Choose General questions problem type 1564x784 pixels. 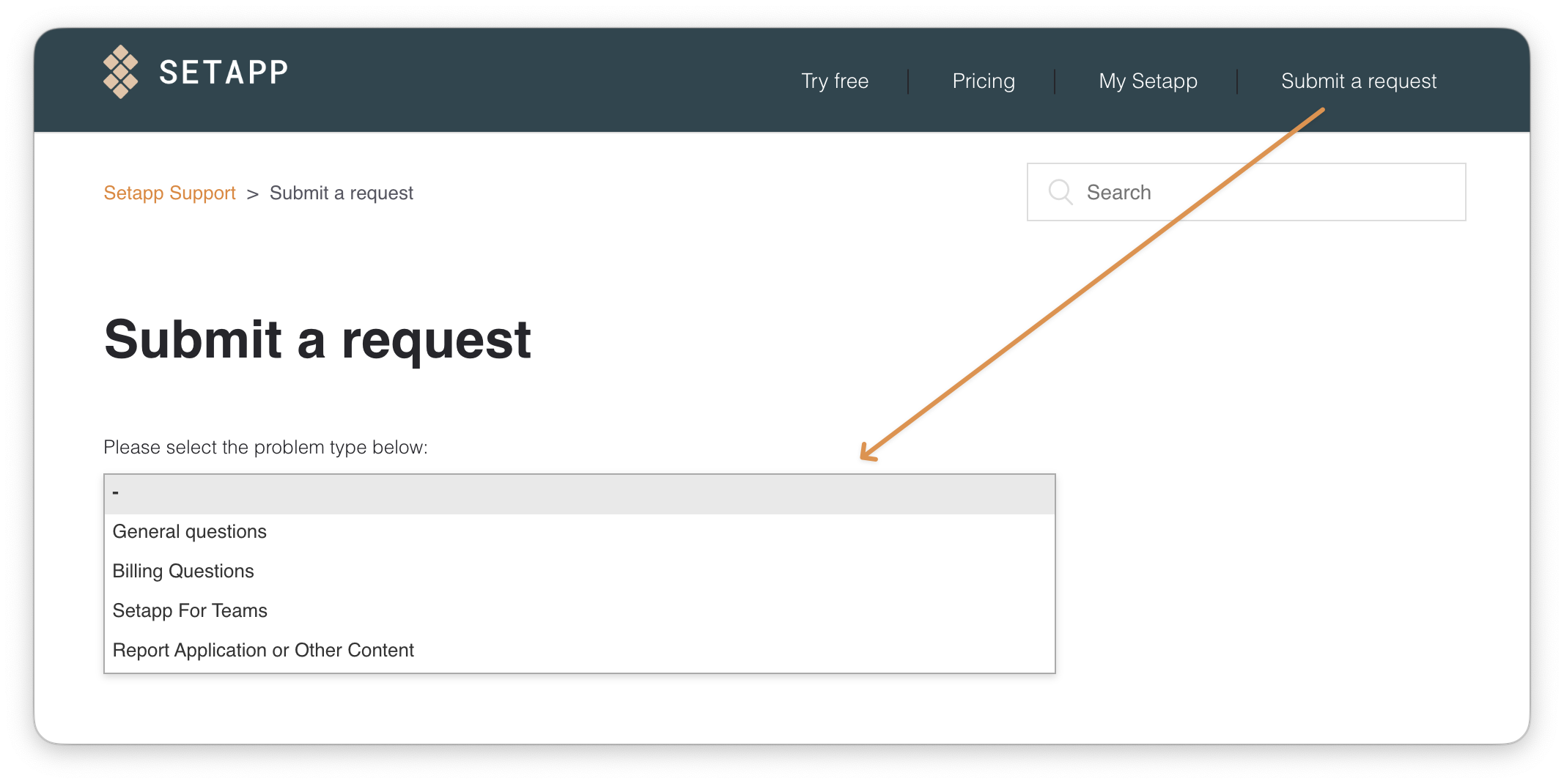pyautogui.click(x=579, y=532)
